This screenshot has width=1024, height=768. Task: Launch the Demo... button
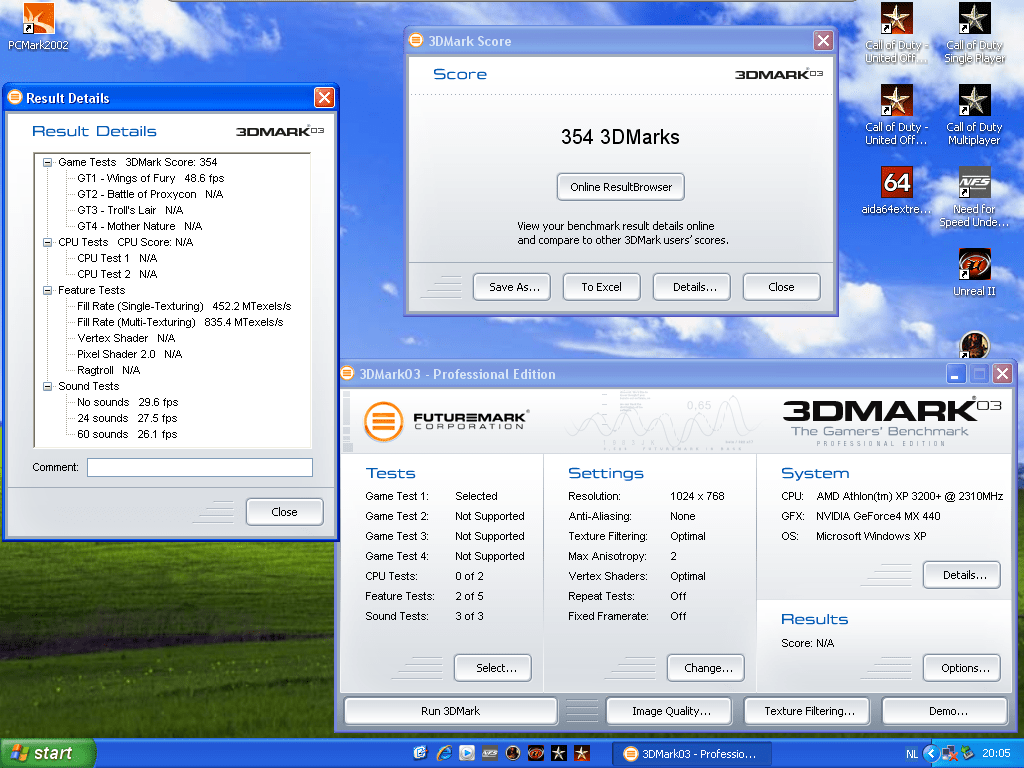coord(945,711)
